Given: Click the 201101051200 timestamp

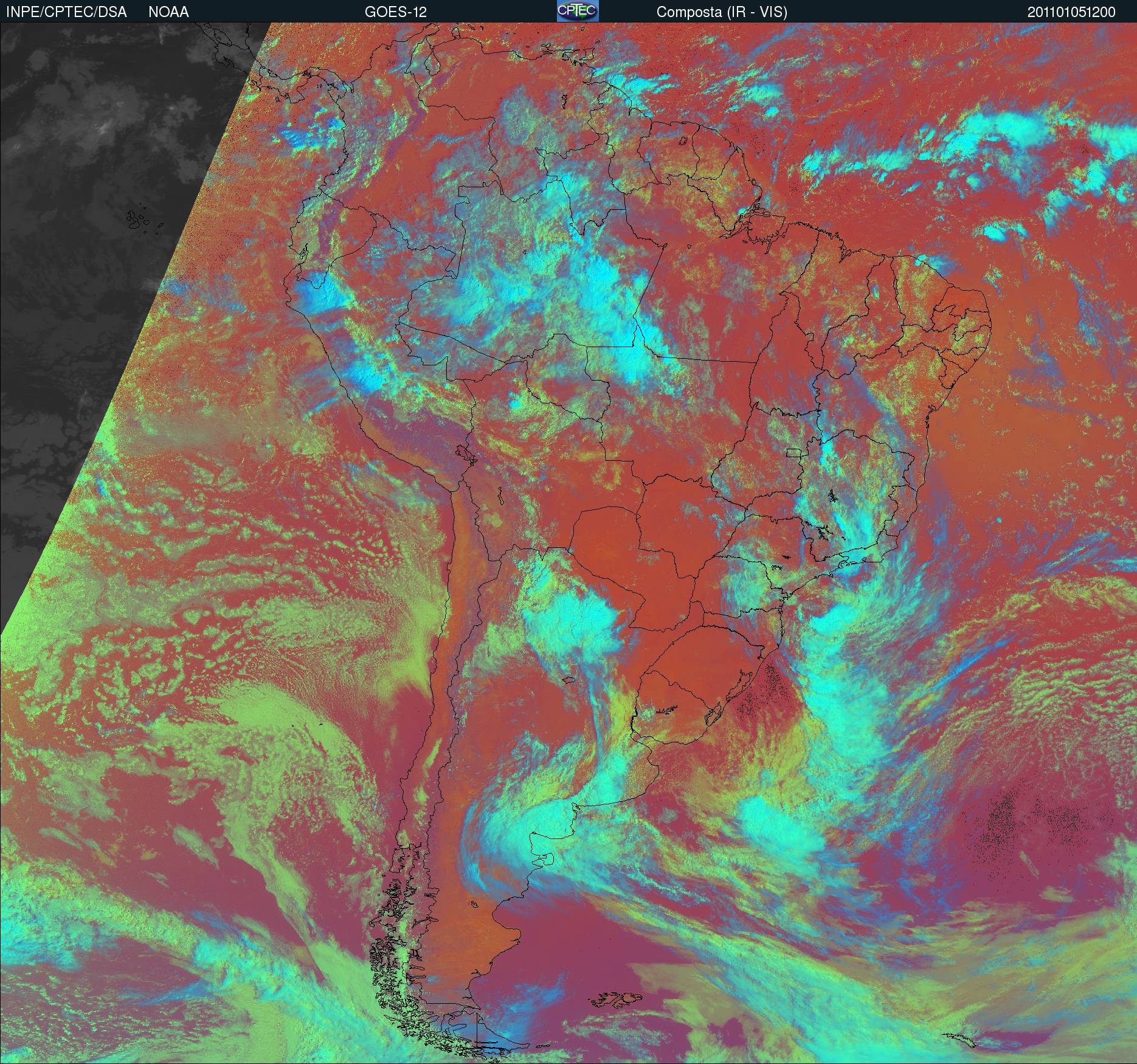Looking at the screenshot, I should point(1071,12).
